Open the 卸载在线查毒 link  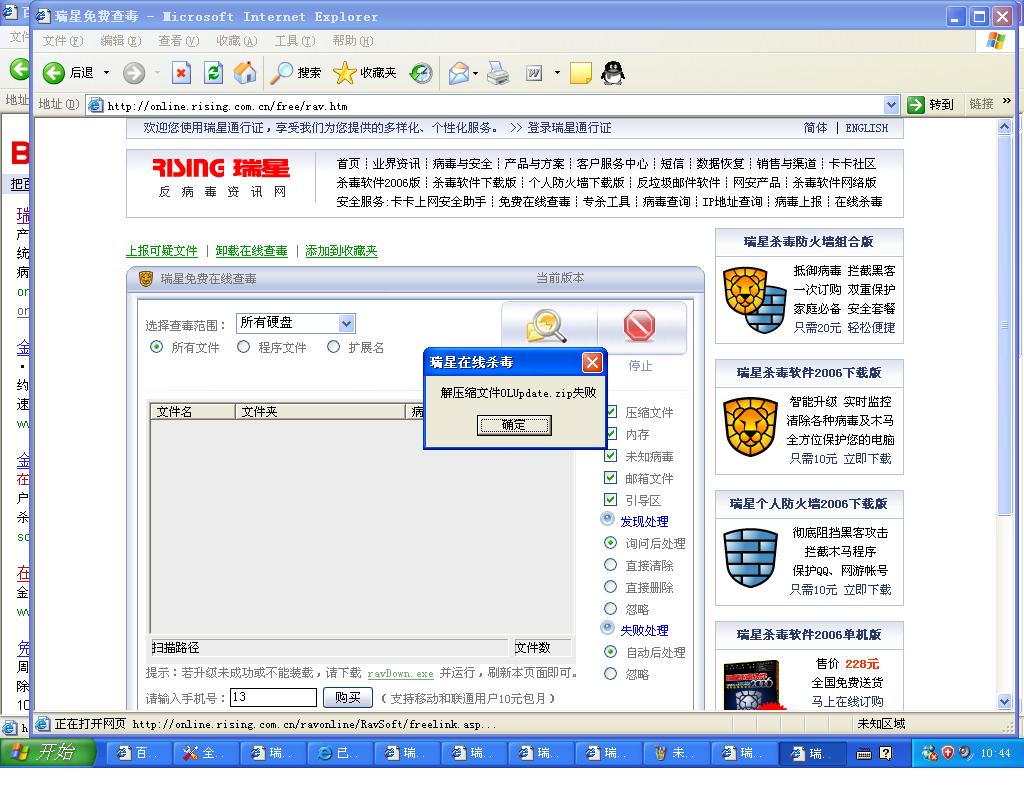(251, 251)
